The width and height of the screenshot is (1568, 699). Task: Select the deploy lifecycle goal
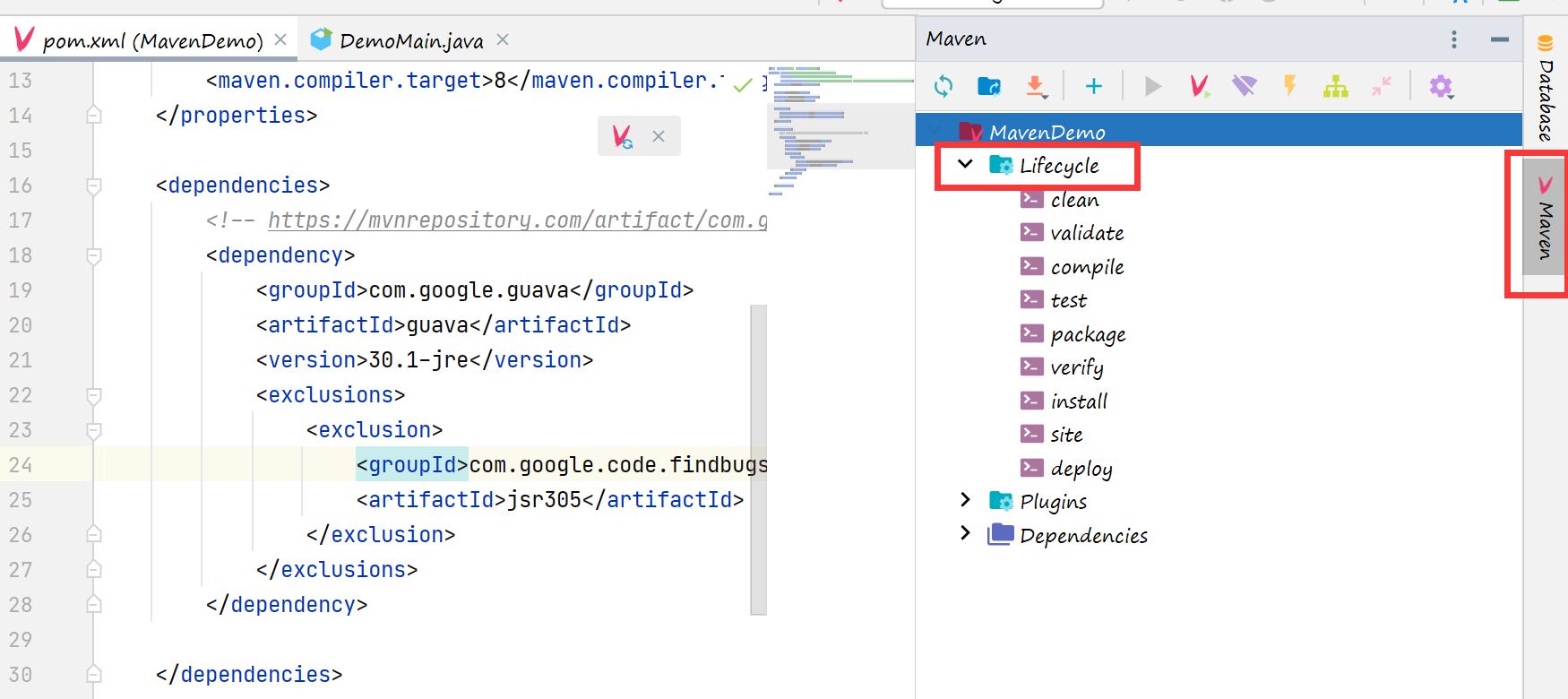(1081, 469)
